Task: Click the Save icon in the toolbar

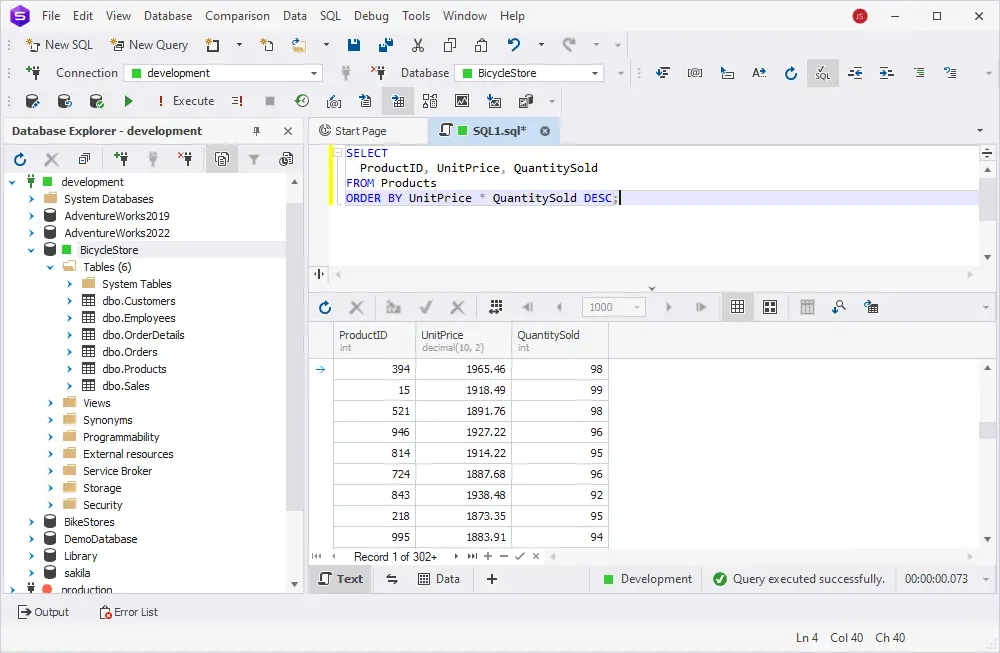Action: pos(354,45)
